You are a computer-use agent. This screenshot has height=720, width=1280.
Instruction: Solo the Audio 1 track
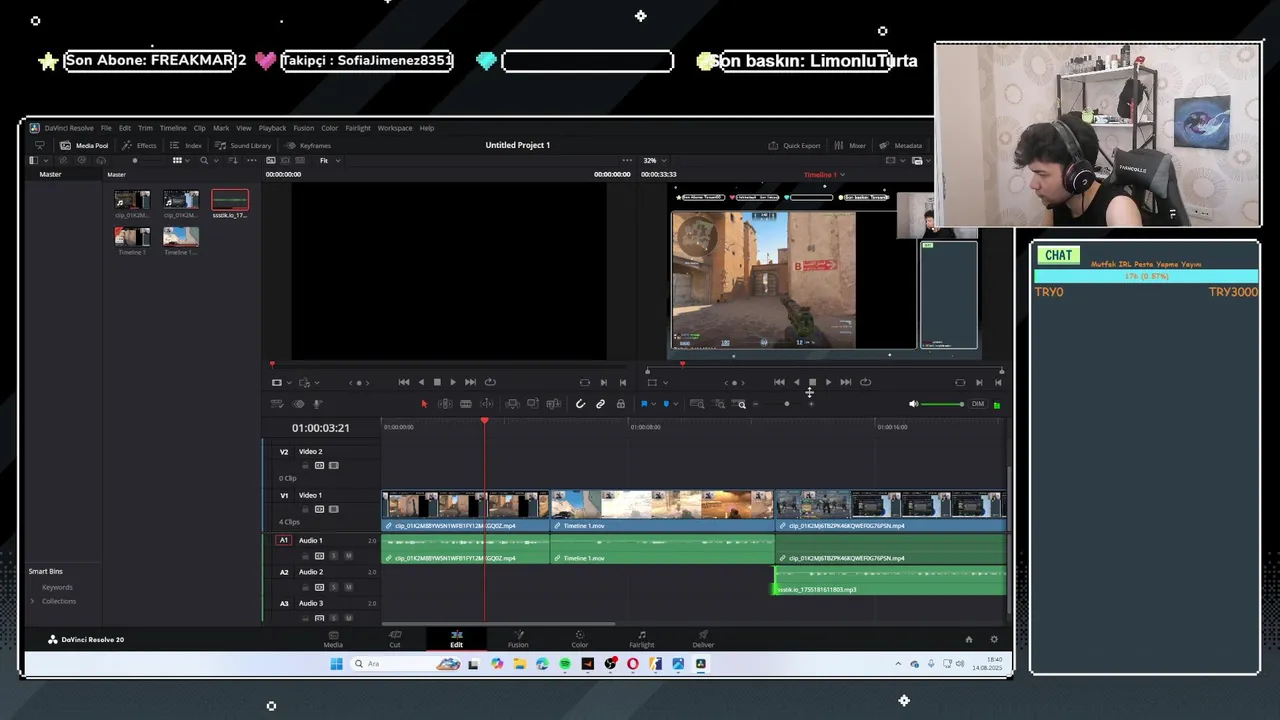click(334, 555)
